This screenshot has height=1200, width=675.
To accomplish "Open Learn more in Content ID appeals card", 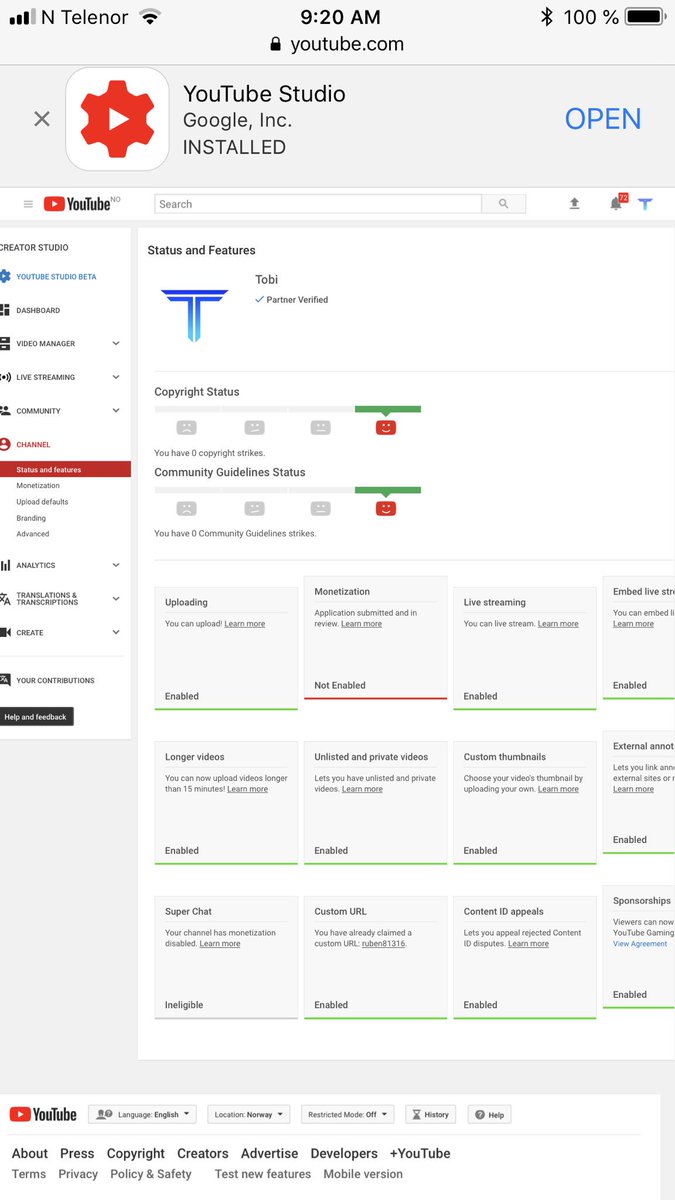I will [x=528, y=944].
